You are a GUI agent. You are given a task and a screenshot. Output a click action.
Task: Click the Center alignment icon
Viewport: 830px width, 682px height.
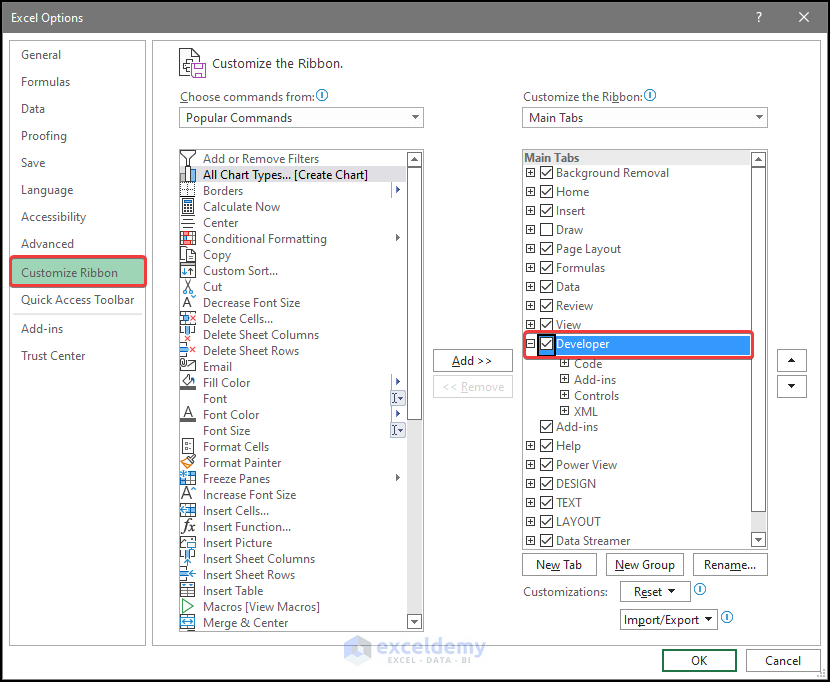click(188, 222)
